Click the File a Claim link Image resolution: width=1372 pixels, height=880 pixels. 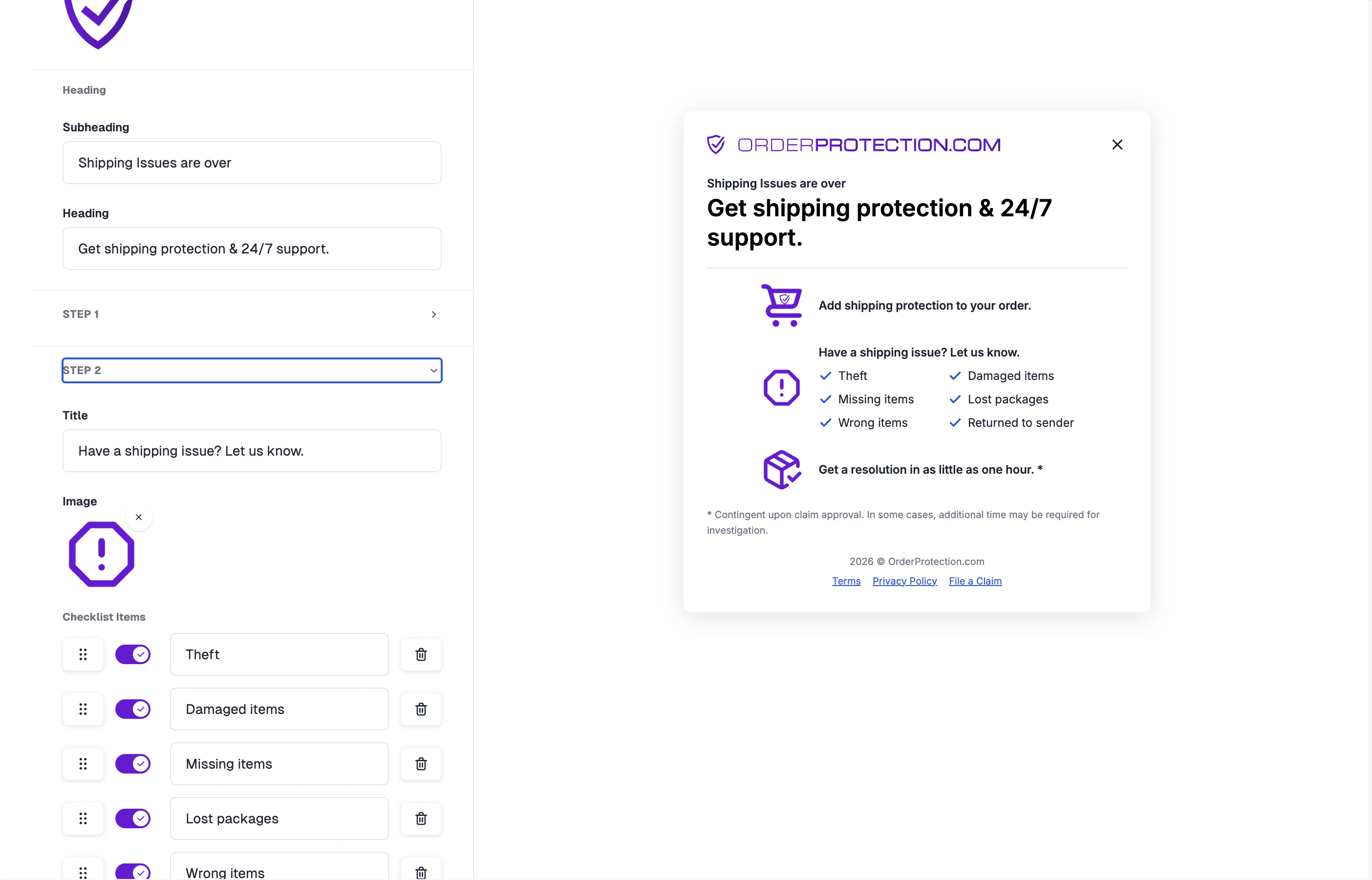(975, 581)
